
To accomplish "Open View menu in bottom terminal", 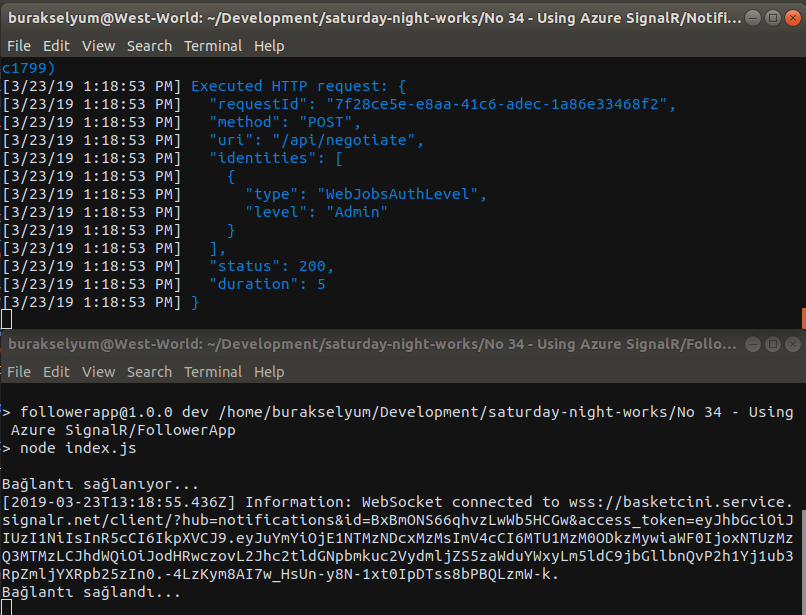I will point(98,372).
